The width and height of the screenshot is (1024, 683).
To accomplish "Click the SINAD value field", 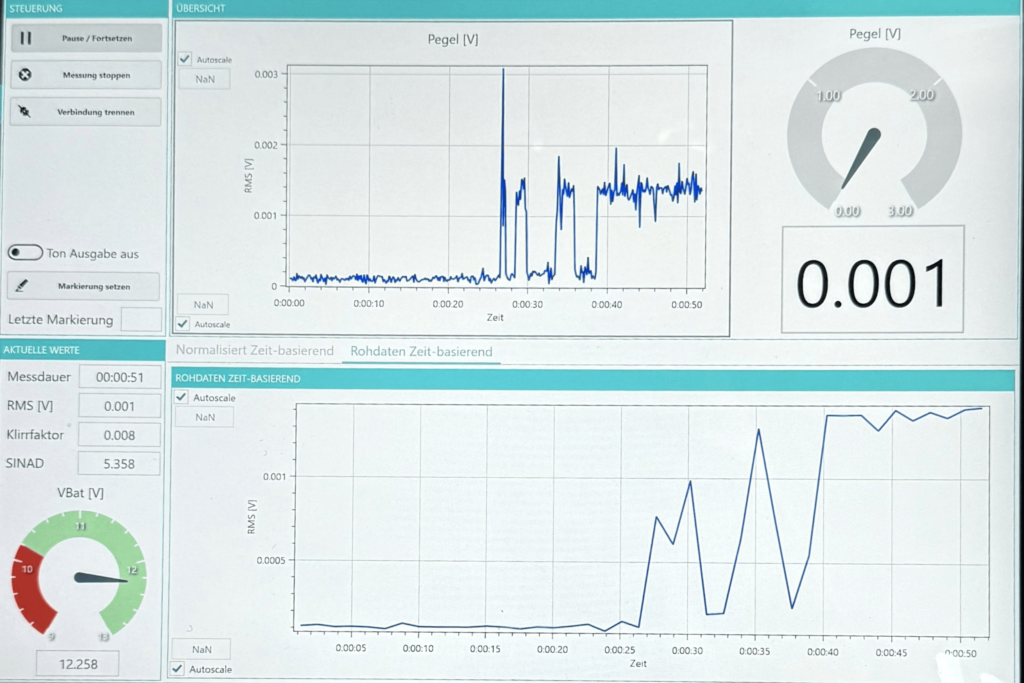I will pos(119,464).
